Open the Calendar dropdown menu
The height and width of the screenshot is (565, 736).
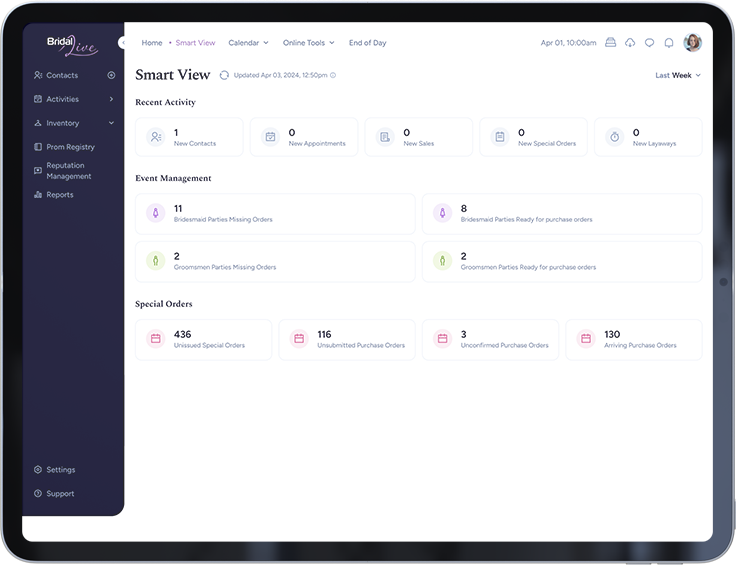click(x=248, y=43)
